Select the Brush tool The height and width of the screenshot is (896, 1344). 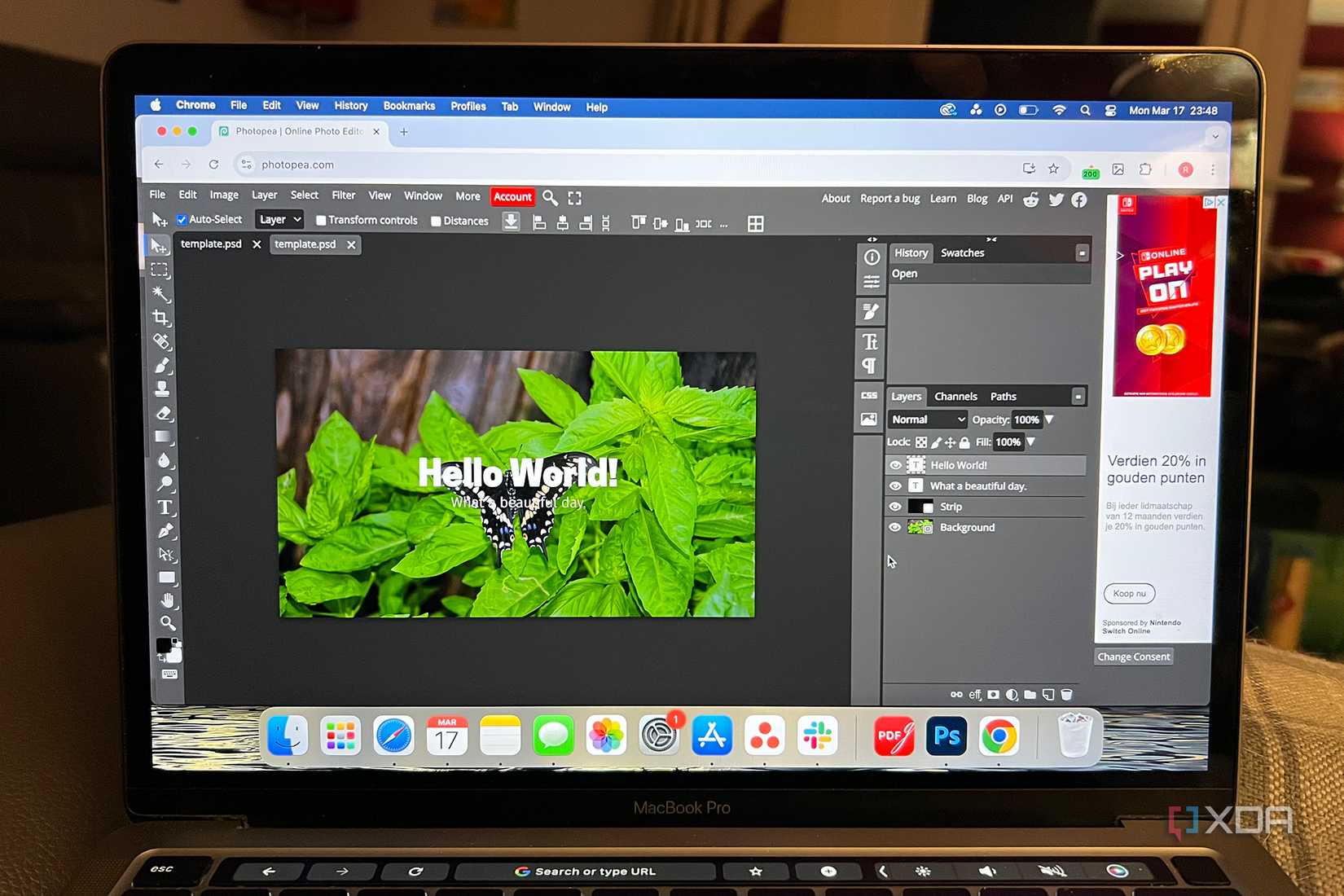[x=162, y=366]
